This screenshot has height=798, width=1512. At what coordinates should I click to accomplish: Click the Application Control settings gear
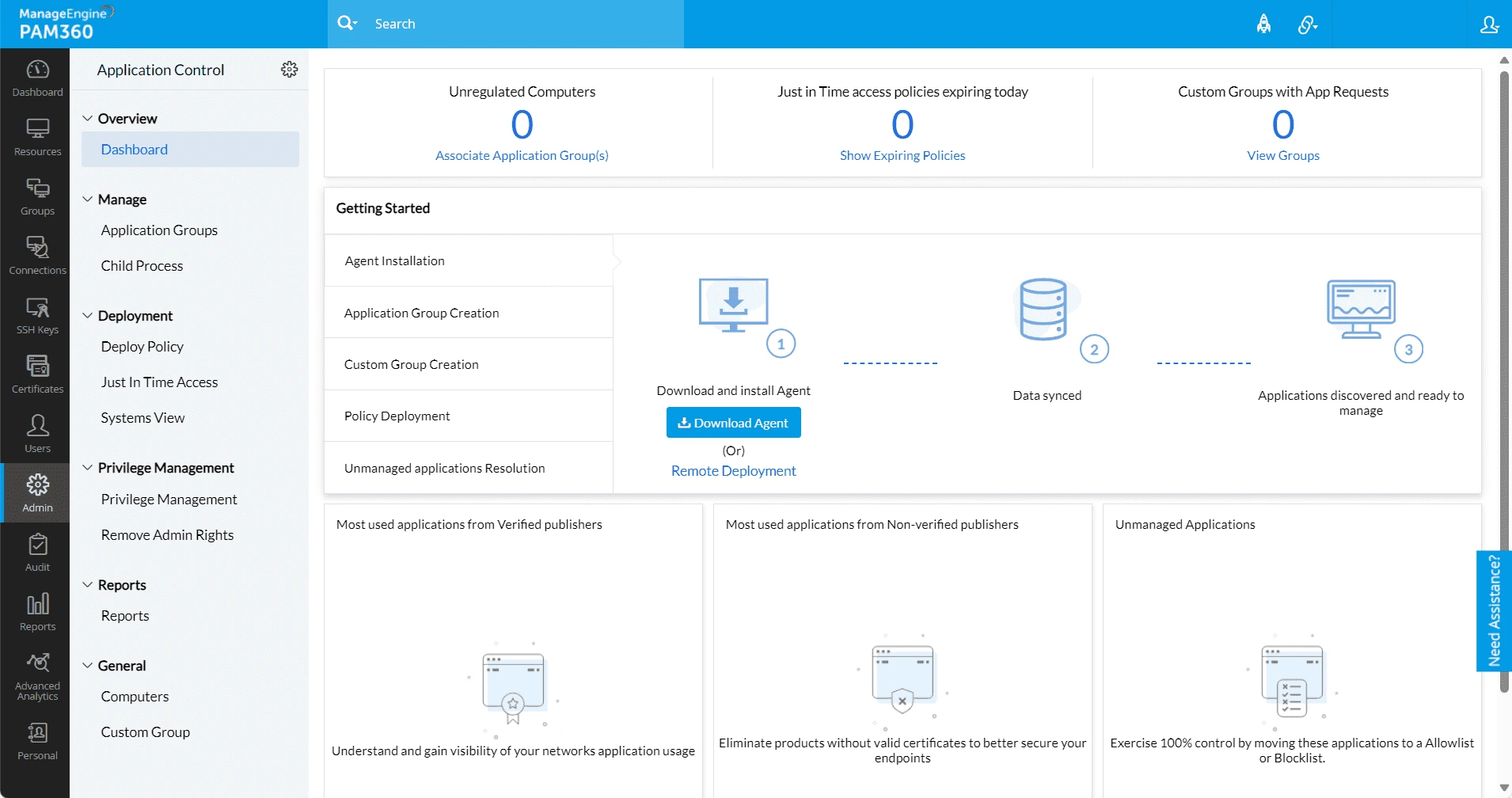point(289,70)
